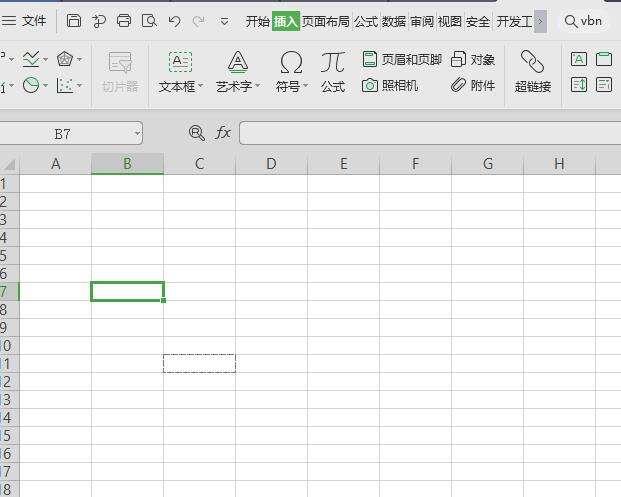Image resolution: width=621 pixels, height=497 pixels.
Task: Click the text box form control icon with A
Action: 579,59
